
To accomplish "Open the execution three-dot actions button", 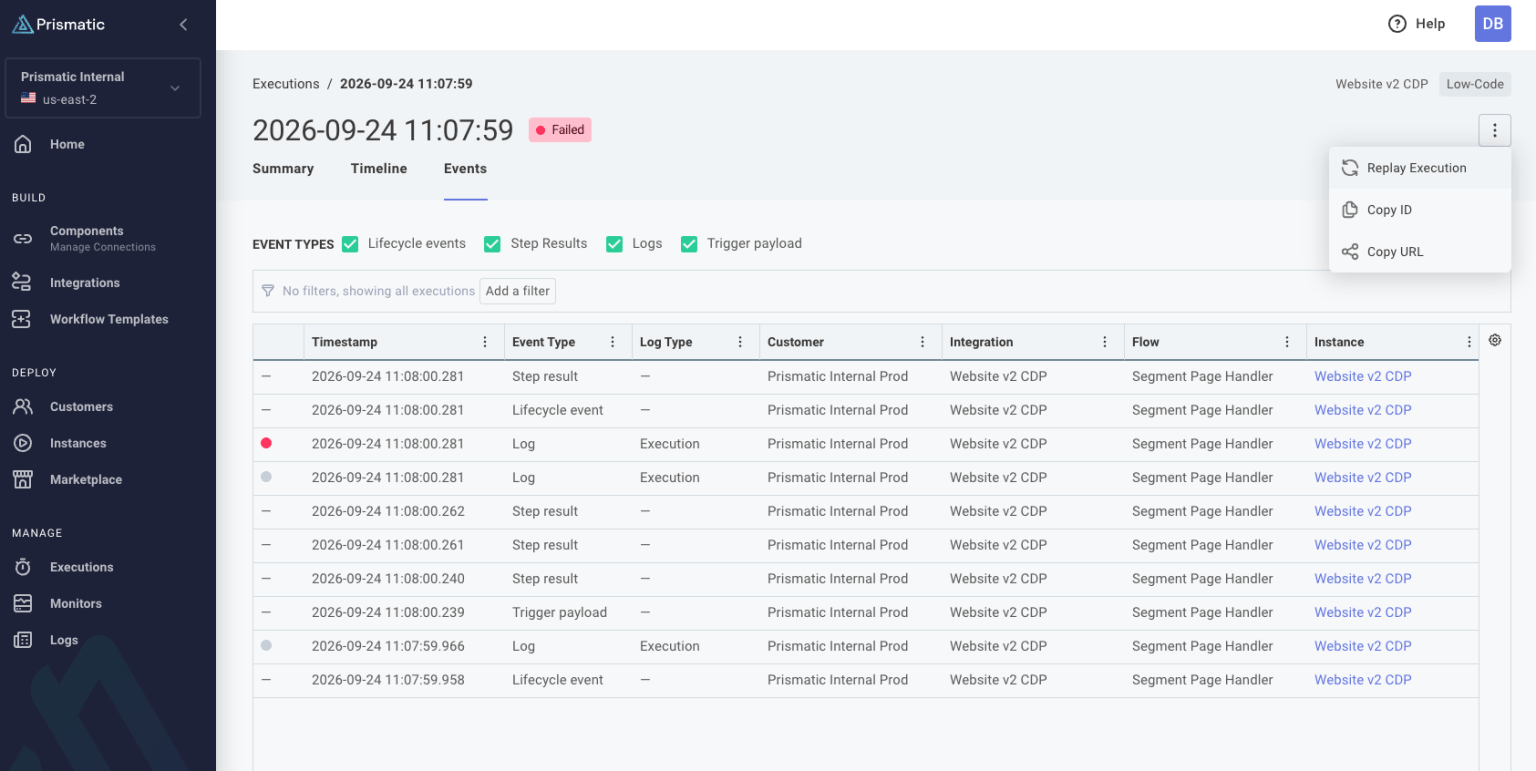I will point(1494,130).
